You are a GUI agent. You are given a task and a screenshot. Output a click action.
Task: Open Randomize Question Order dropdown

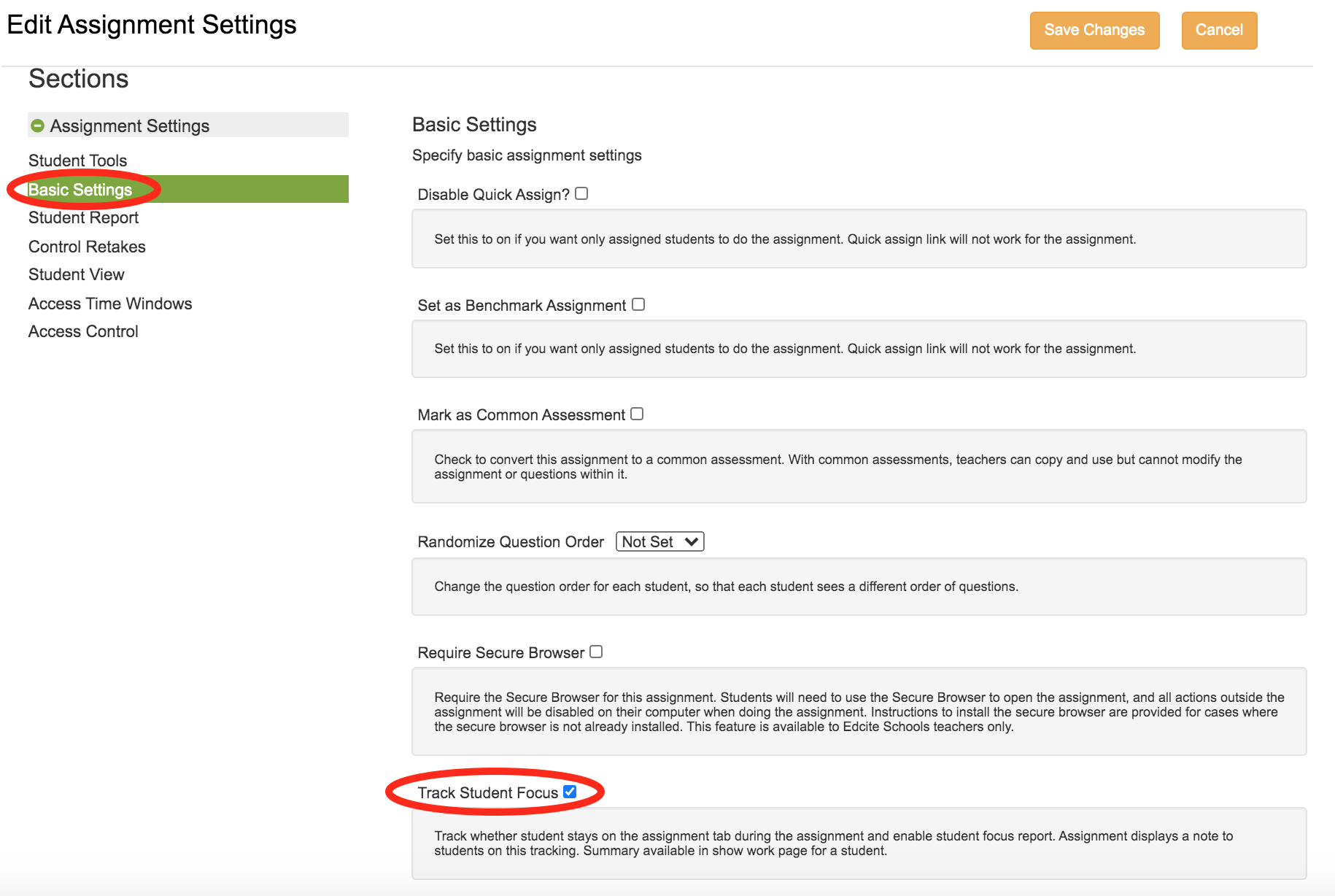(659, 541)
